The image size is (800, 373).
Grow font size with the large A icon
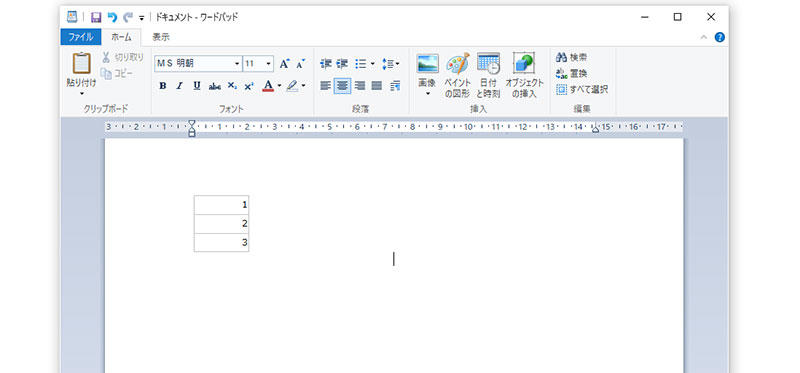(284, 64)
